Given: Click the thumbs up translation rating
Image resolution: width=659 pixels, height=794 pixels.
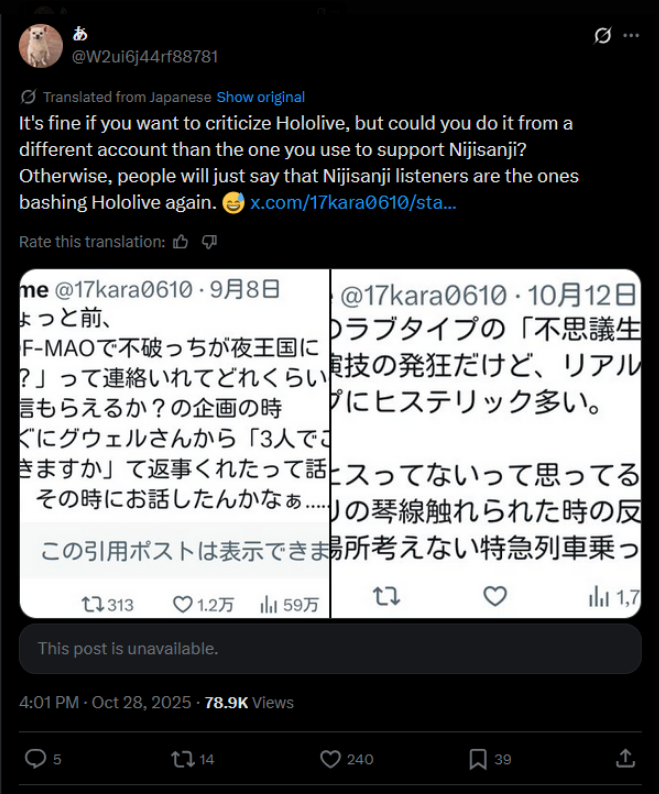Looking at the screenshot, I should click(x=181, y=242).
